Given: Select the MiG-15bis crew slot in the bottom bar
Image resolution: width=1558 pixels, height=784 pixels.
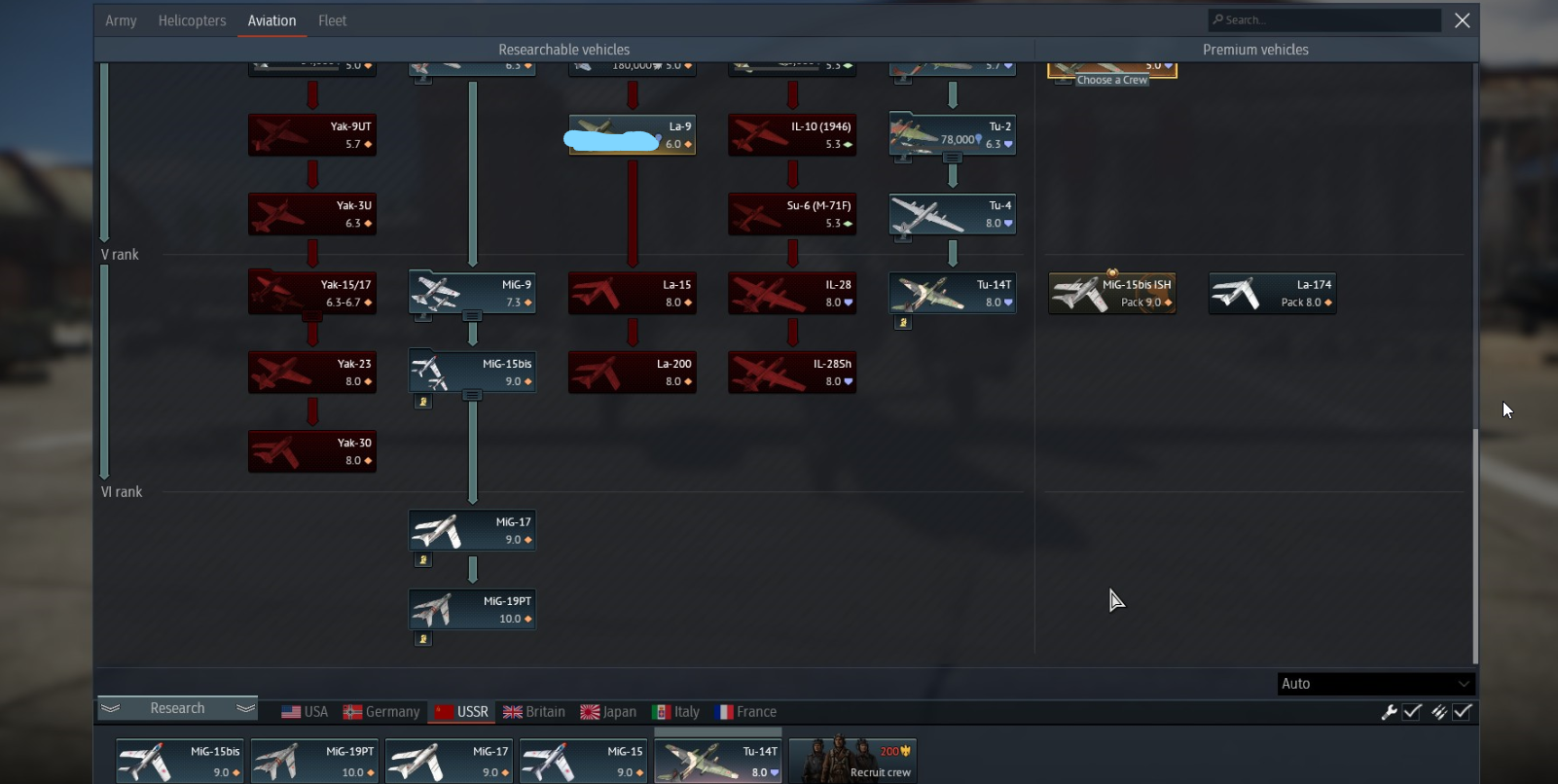Looking at the screenshot, I should [x=180, y=761].
